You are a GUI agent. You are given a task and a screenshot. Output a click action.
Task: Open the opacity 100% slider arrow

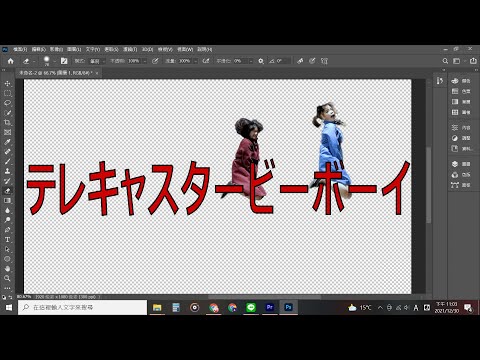point(144,61)
